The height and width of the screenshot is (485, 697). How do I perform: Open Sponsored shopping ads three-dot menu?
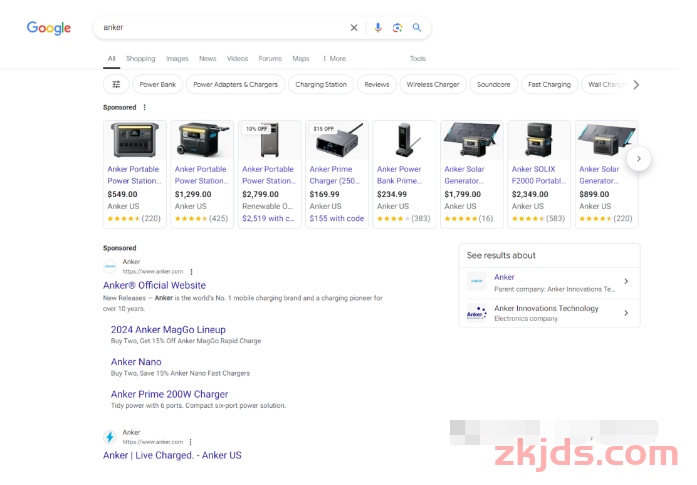(x=144, y=107)
